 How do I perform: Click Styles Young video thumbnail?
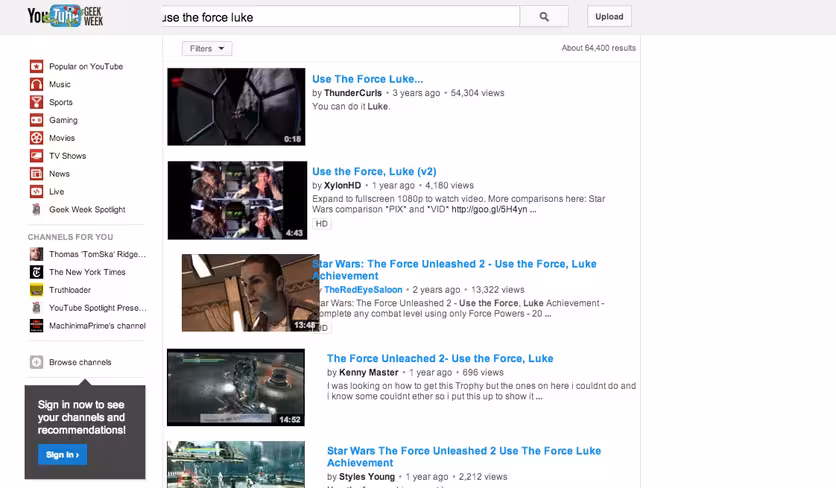pos(236,464)
